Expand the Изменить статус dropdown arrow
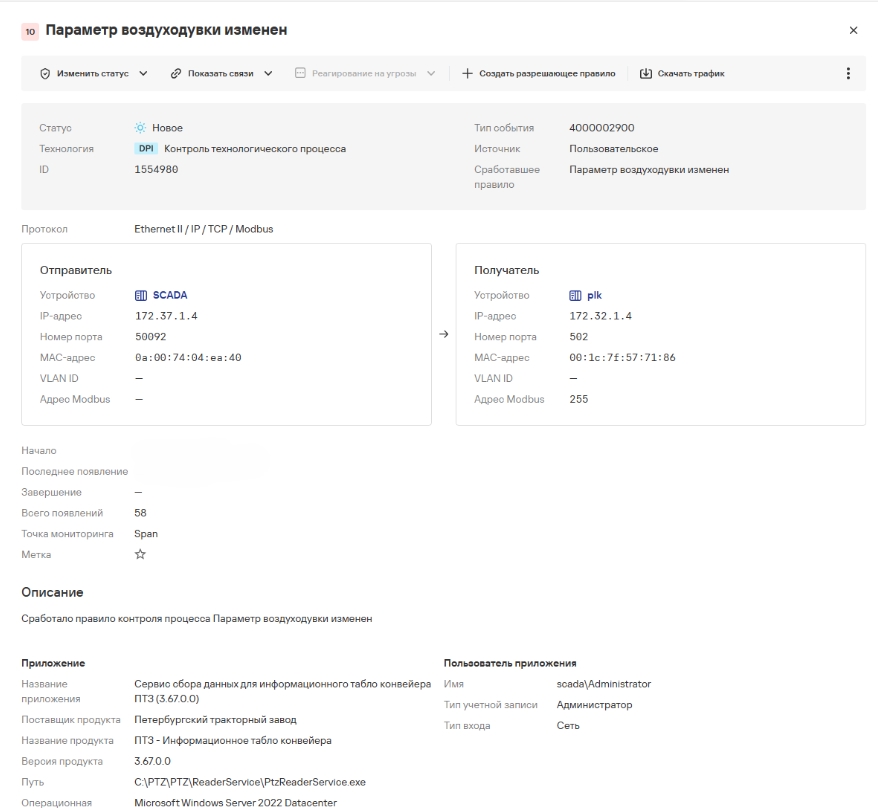This screenshot has height=808, width=878. pyautogui.click(x=143, y=73)
